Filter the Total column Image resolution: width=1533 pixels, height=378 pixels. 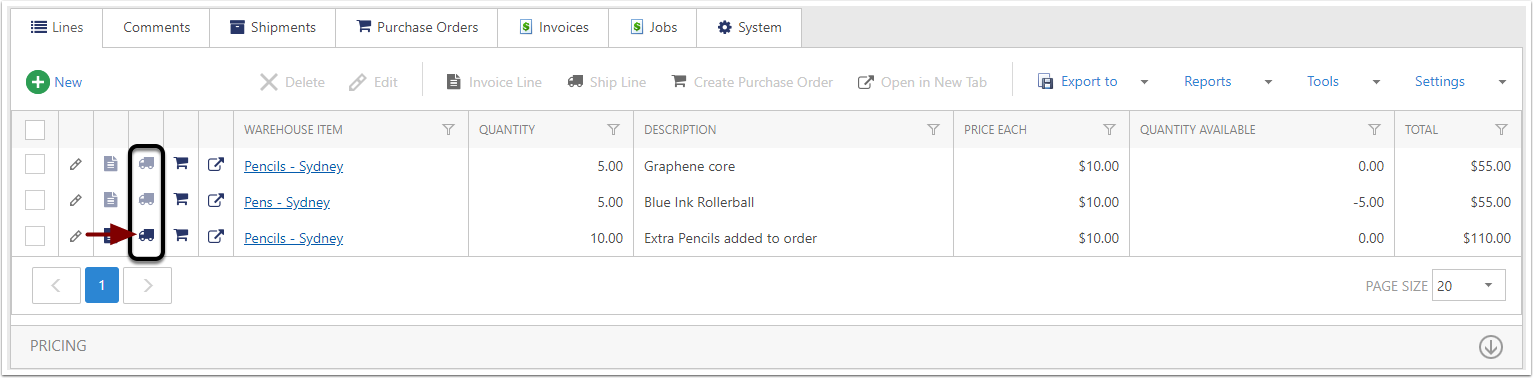click(1501, 130)
